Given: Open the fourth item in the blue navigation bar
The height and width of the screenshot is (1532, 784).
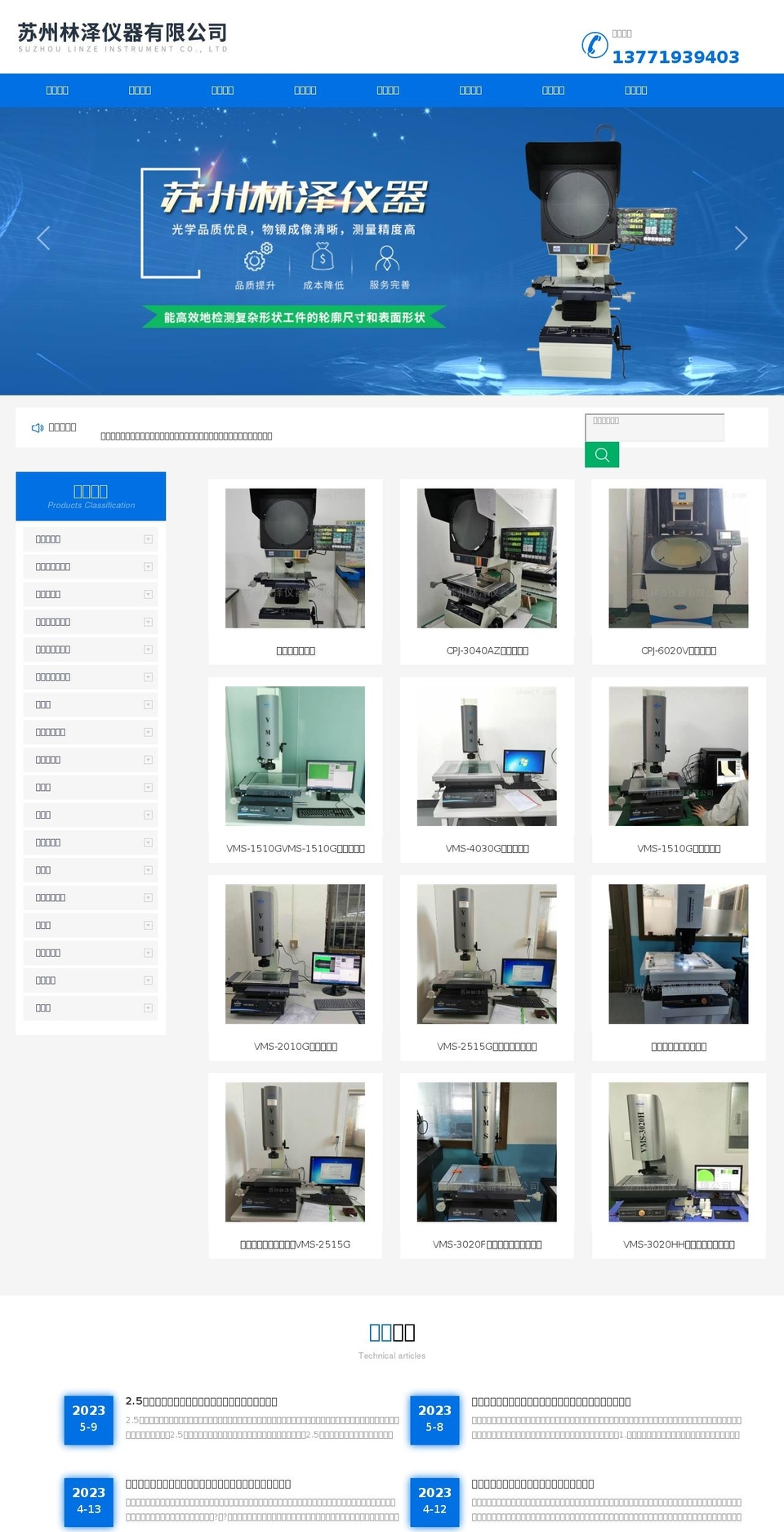Looking at the screenshot, I should click(305, 91).
